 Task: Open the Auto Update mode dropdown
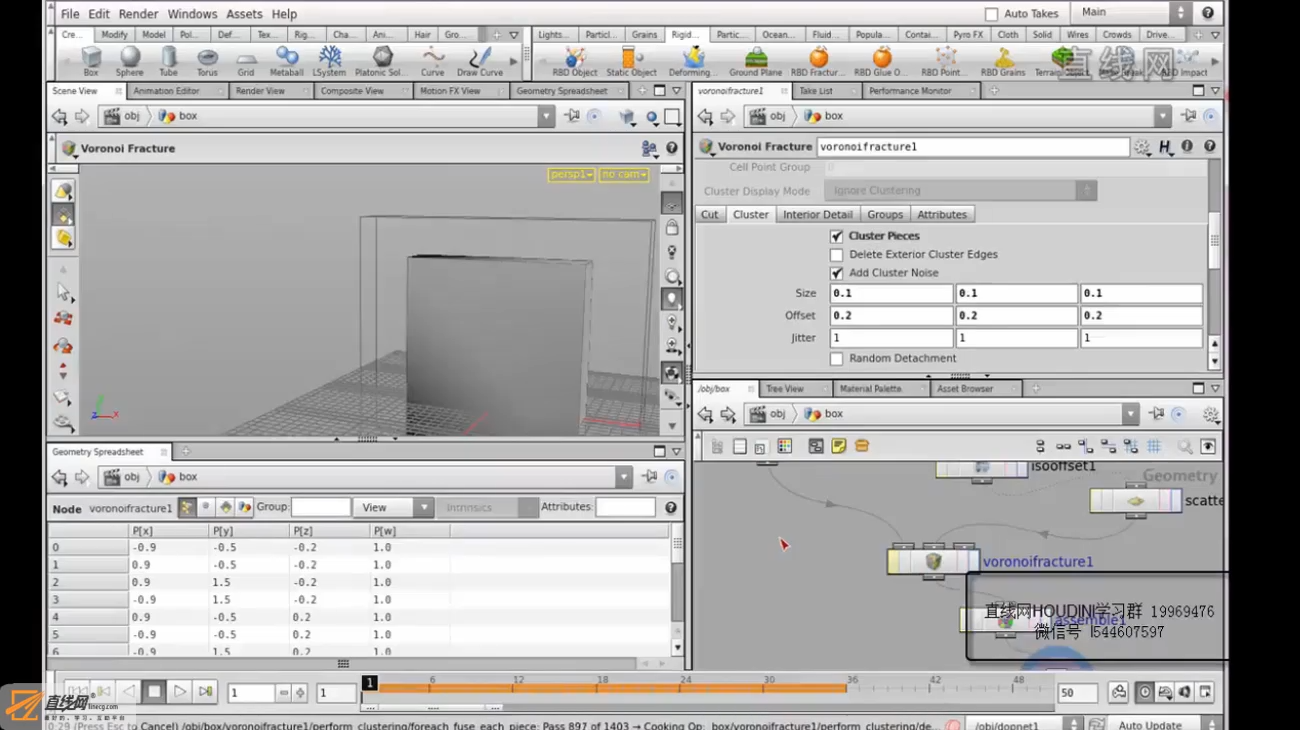point(1165,724)
